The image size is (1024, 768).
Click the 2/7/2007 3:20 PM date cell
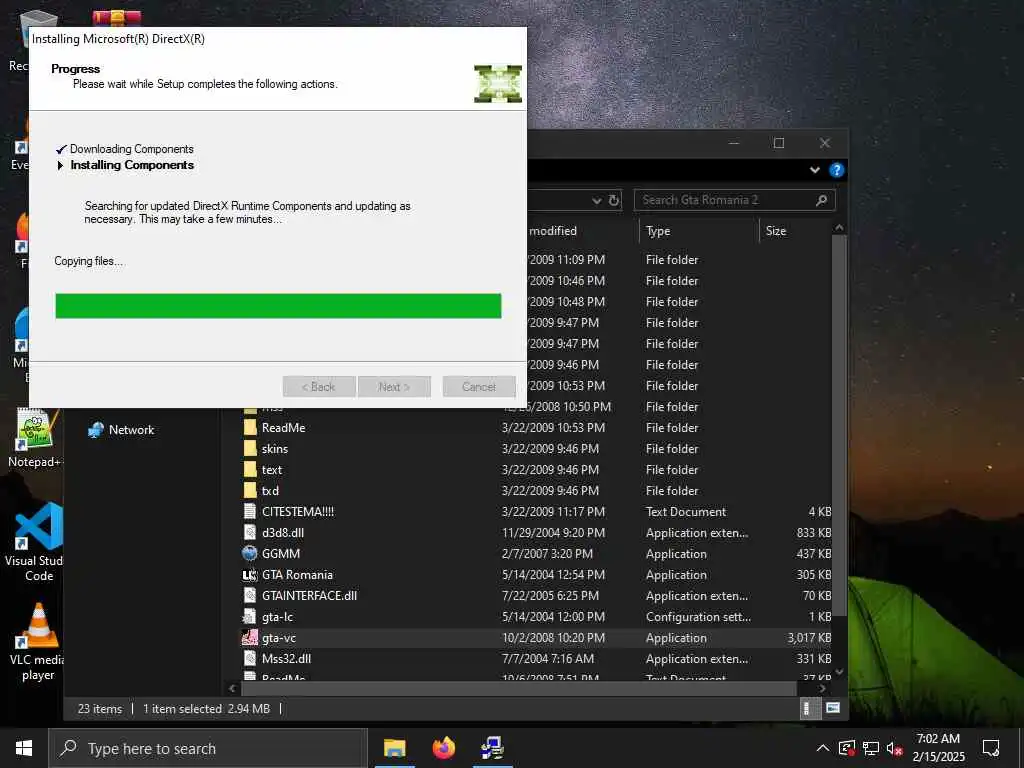(x=547, y=554)
